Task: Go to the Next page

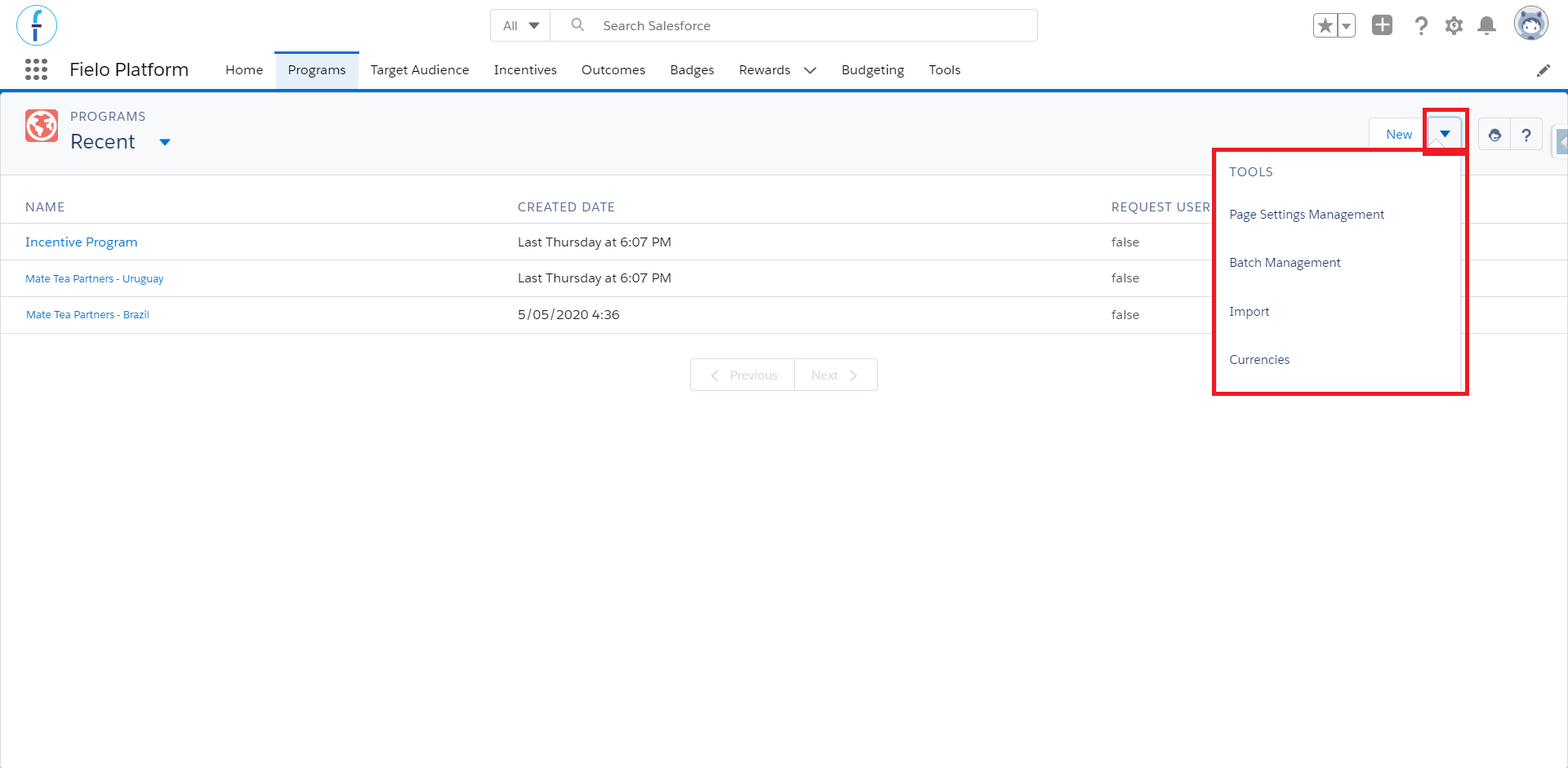Action: pos(835,375)
